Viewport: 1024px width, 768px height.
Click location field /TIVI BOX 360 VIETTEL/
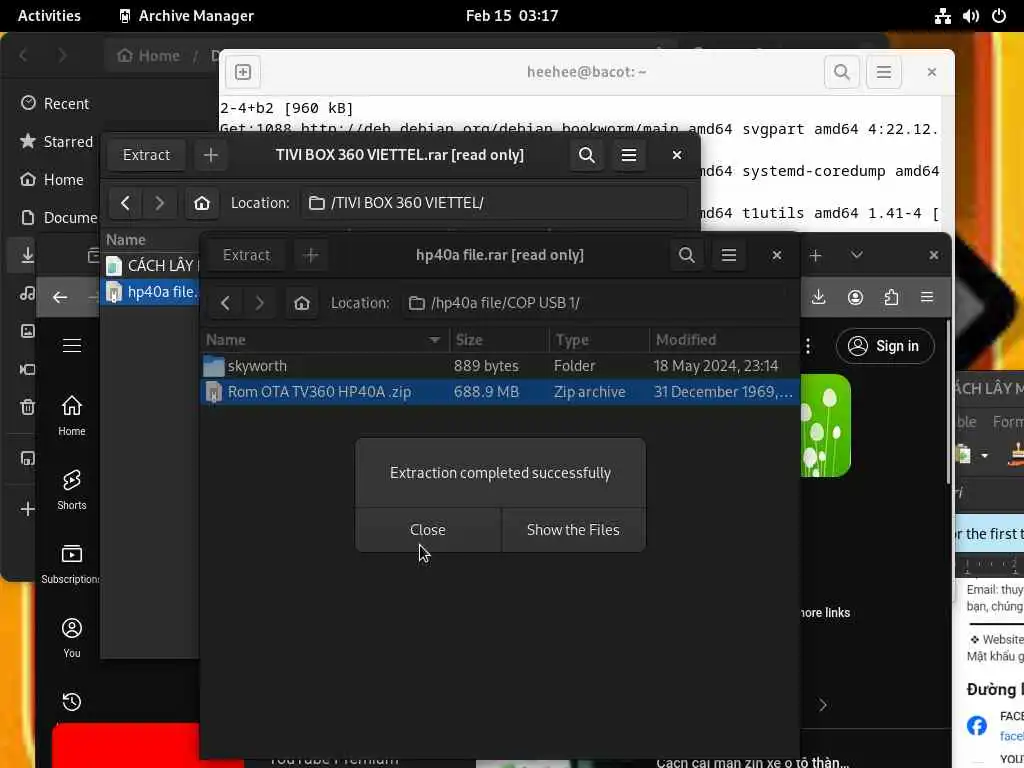click(494, 203)
